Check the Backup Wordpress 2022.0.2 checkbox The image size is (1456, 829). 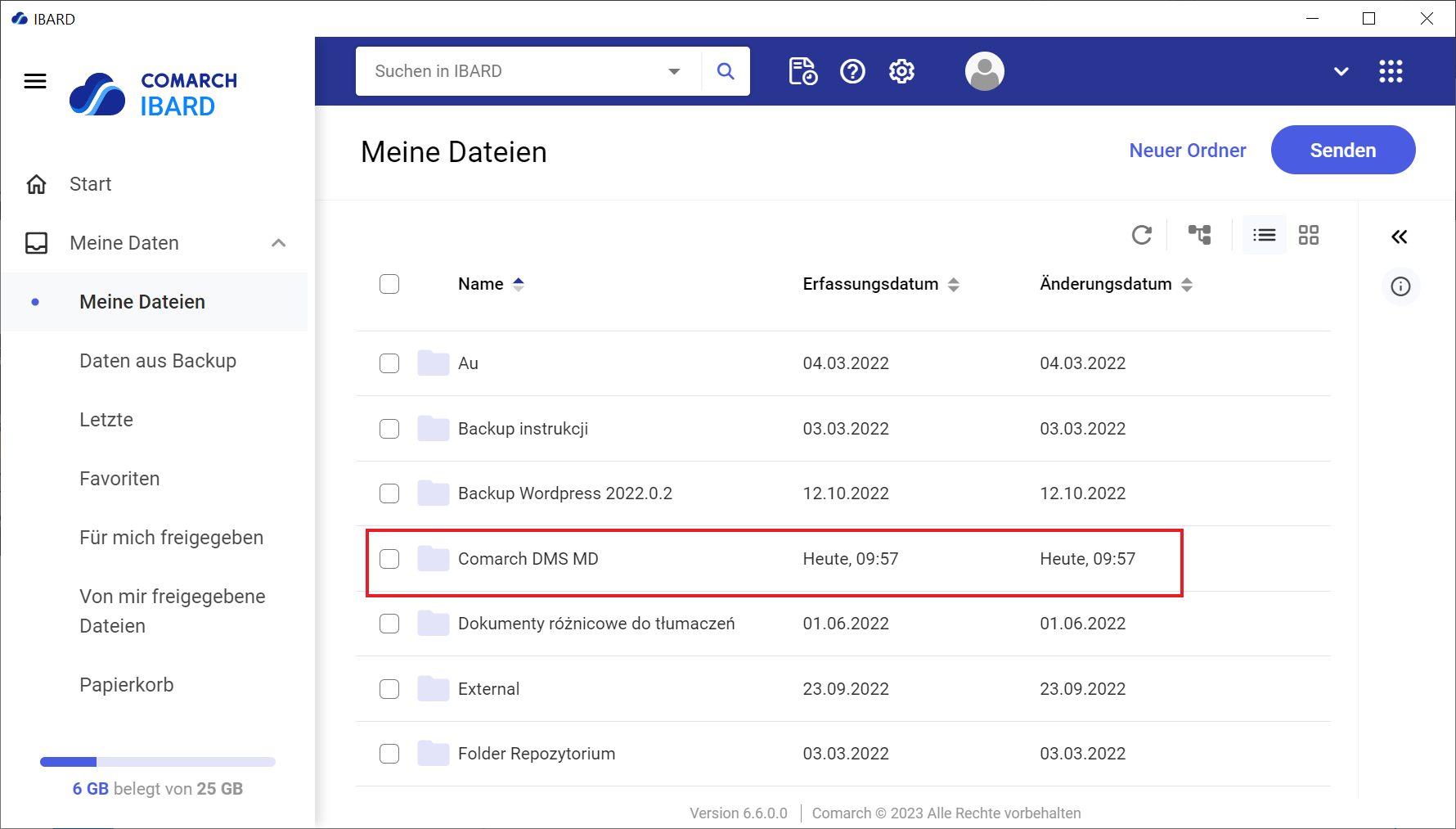(389, 493)
